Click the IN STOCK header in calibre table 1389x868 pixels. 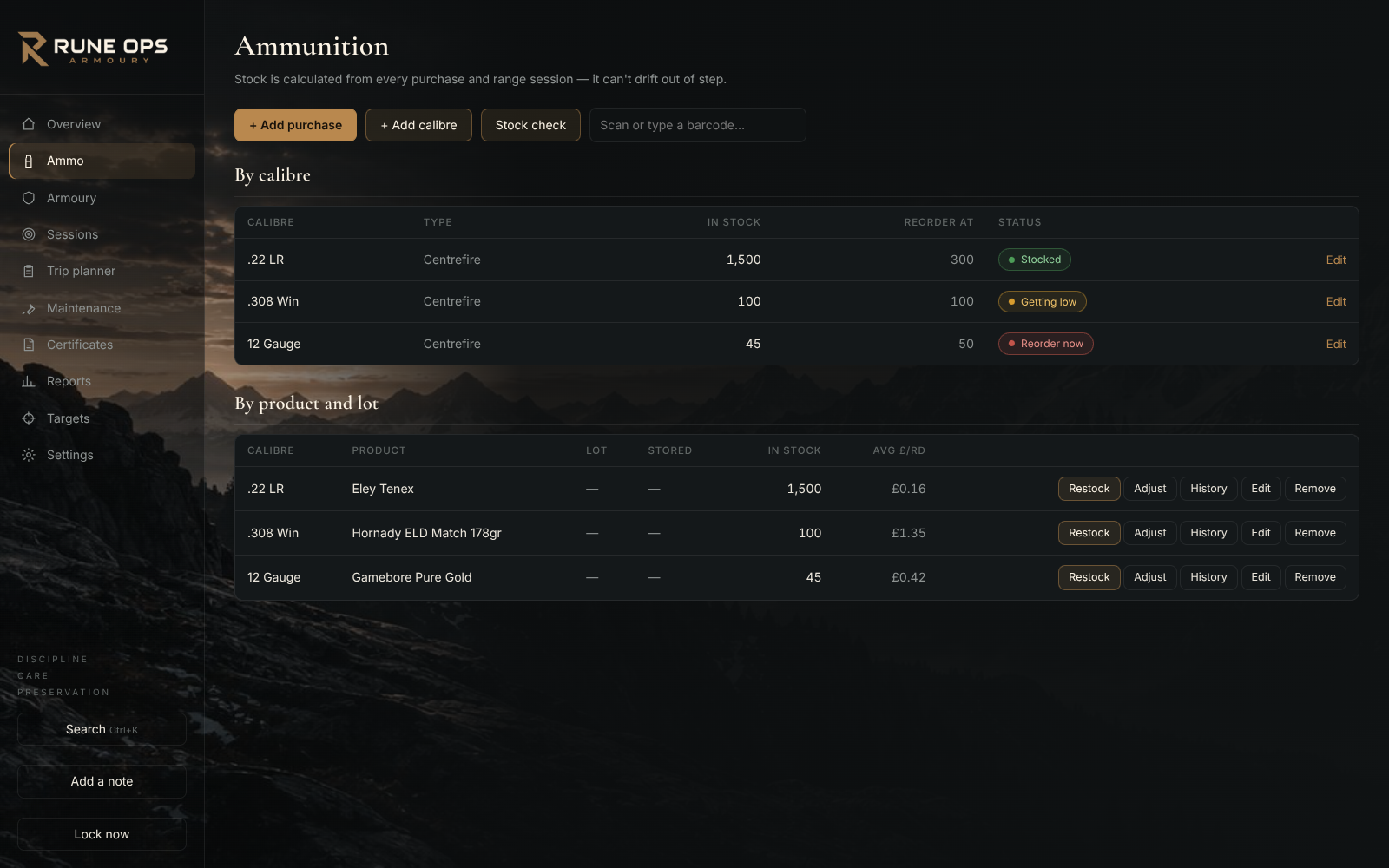pyautogui.click(x=734, y=222)
